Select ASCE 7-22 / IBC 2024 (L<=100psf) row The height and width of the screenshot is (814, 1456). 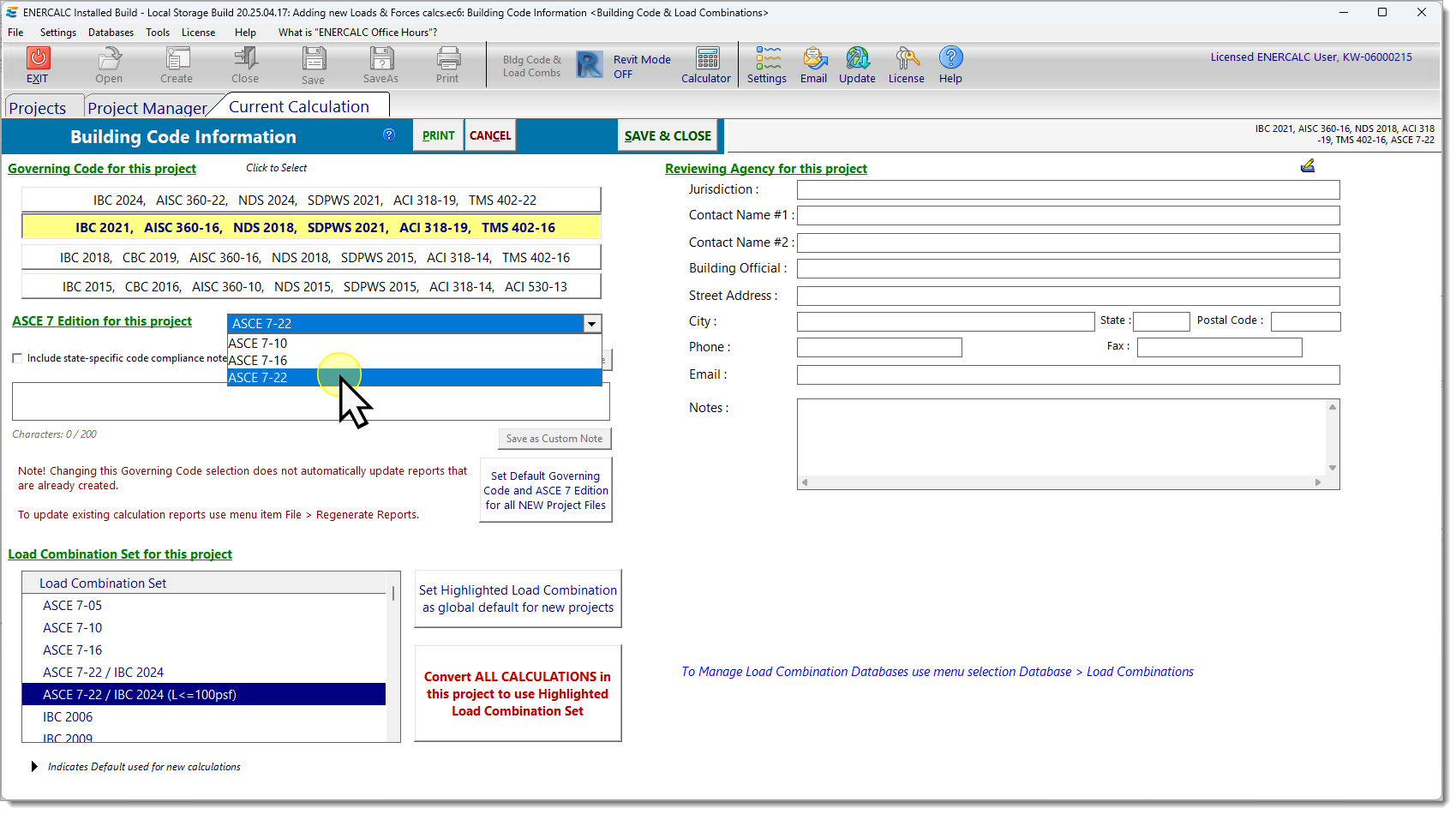point(204,695)
